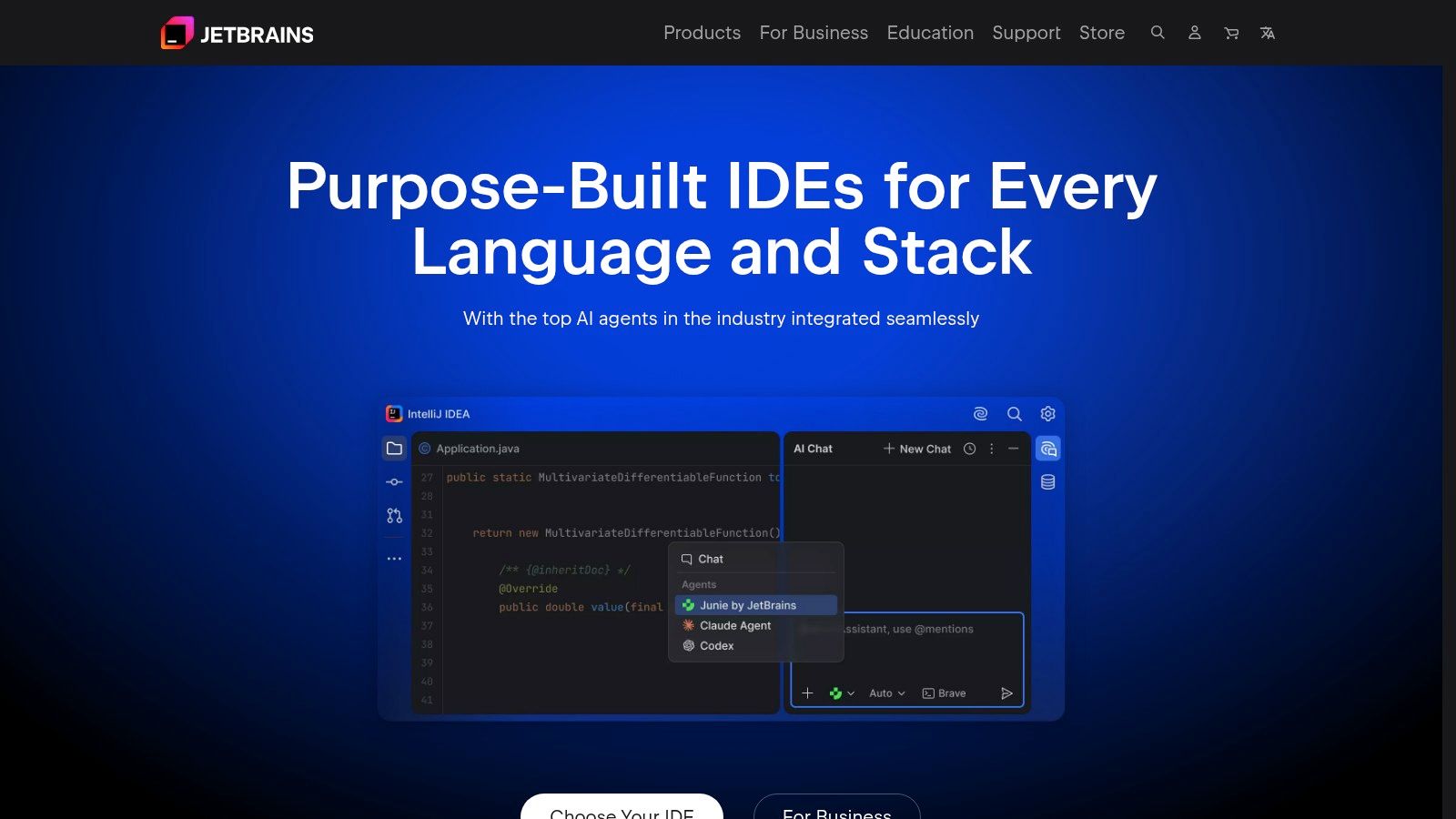This screenshot has height=819, width=1456.
Task: Open the Auto model selector dropdown
Action: point(885,693)
